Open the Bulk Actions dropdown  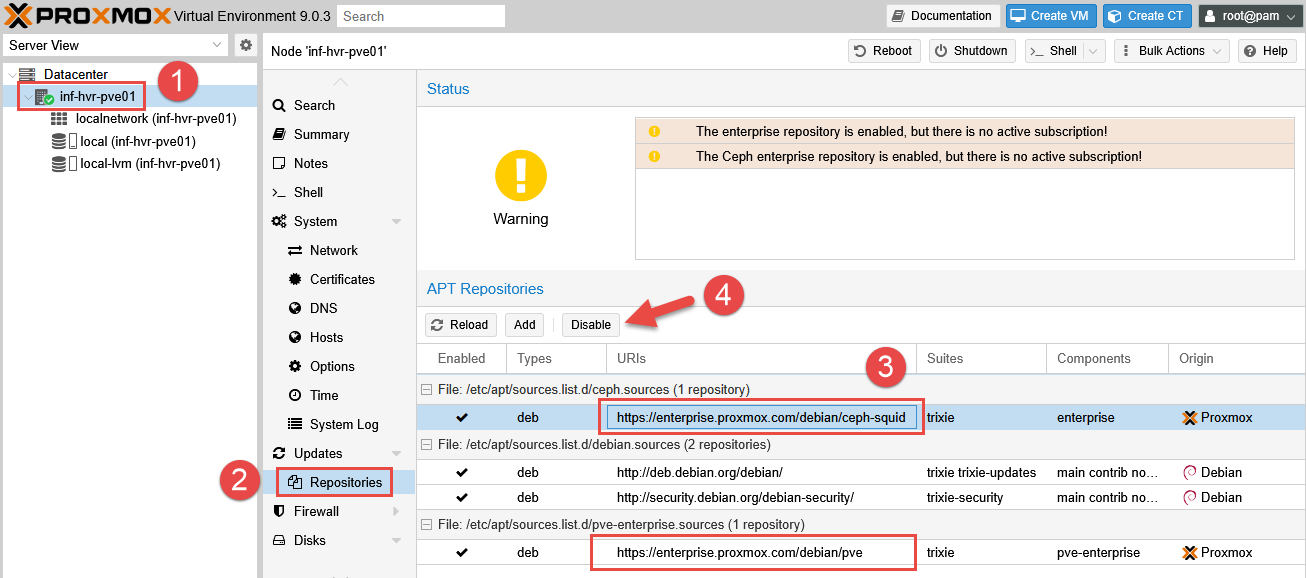tap(1171, 51)
